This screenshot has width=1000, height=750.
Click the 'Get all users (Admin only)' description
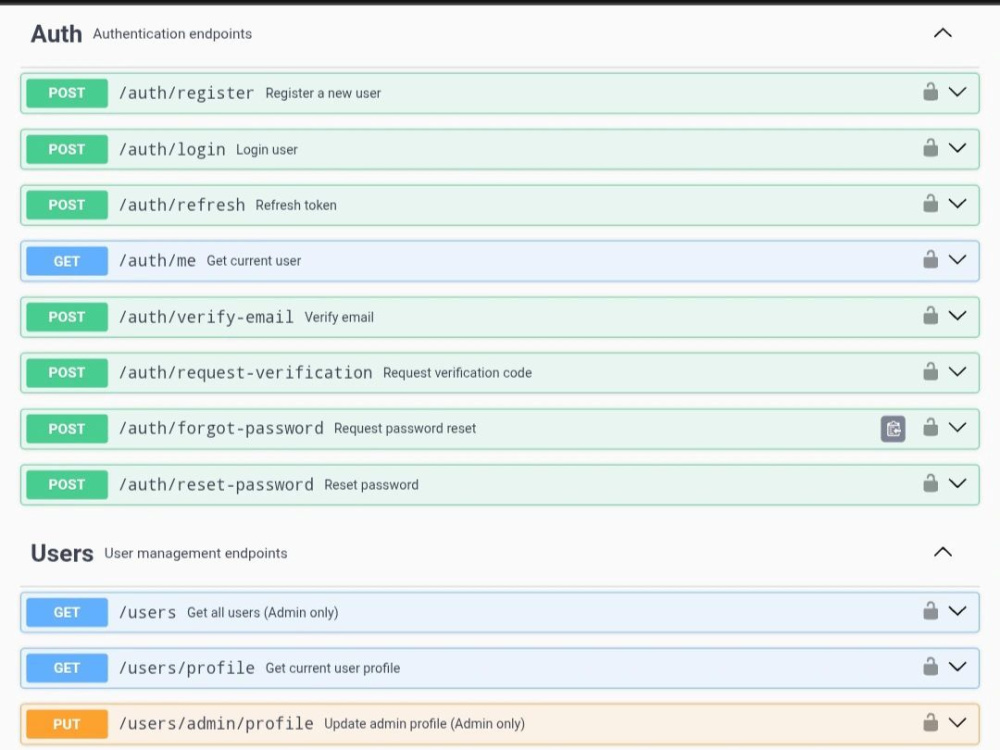coord(263,612)
